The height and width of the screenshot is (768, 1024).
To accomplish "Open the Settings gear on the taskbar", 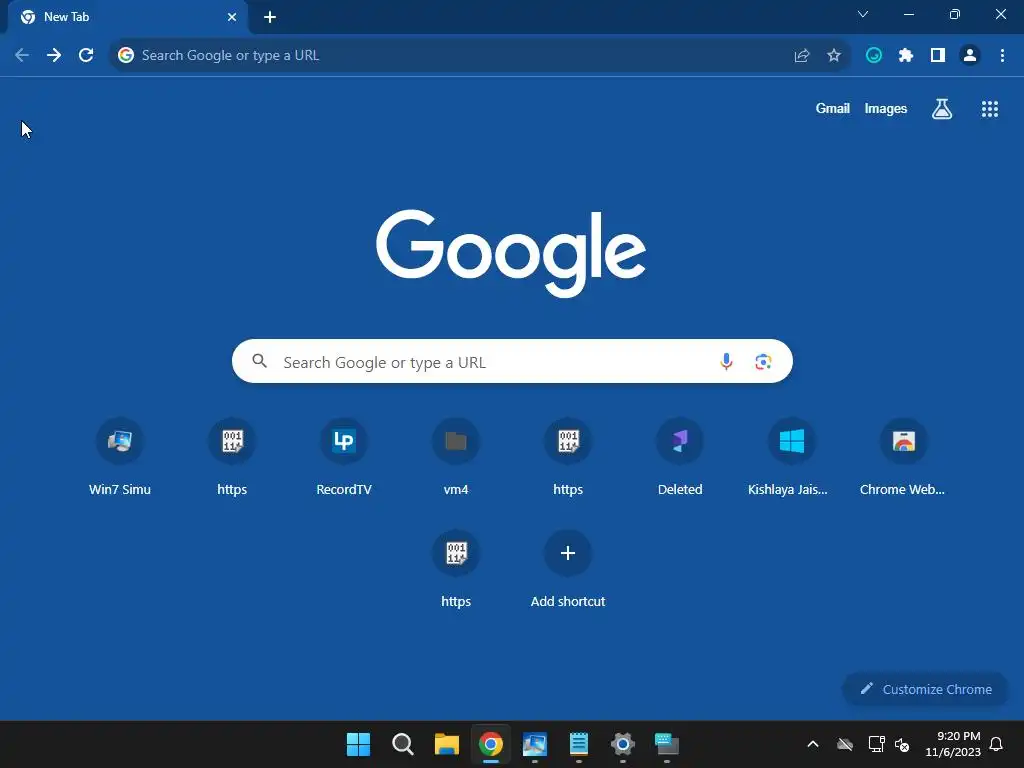I will coord(622,744).
